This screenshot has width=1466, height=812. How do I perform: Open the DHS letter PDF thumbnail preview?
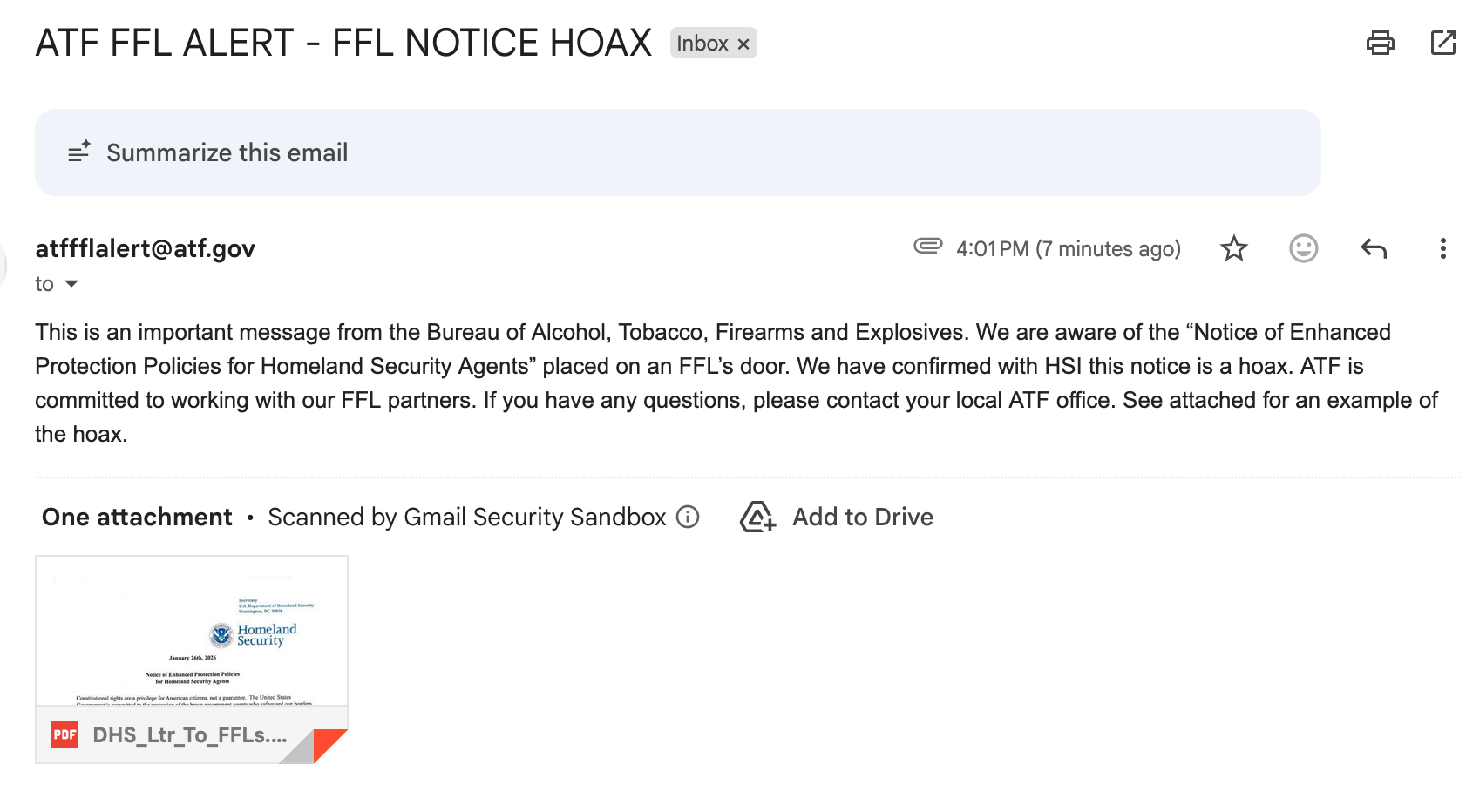[192, 631]
